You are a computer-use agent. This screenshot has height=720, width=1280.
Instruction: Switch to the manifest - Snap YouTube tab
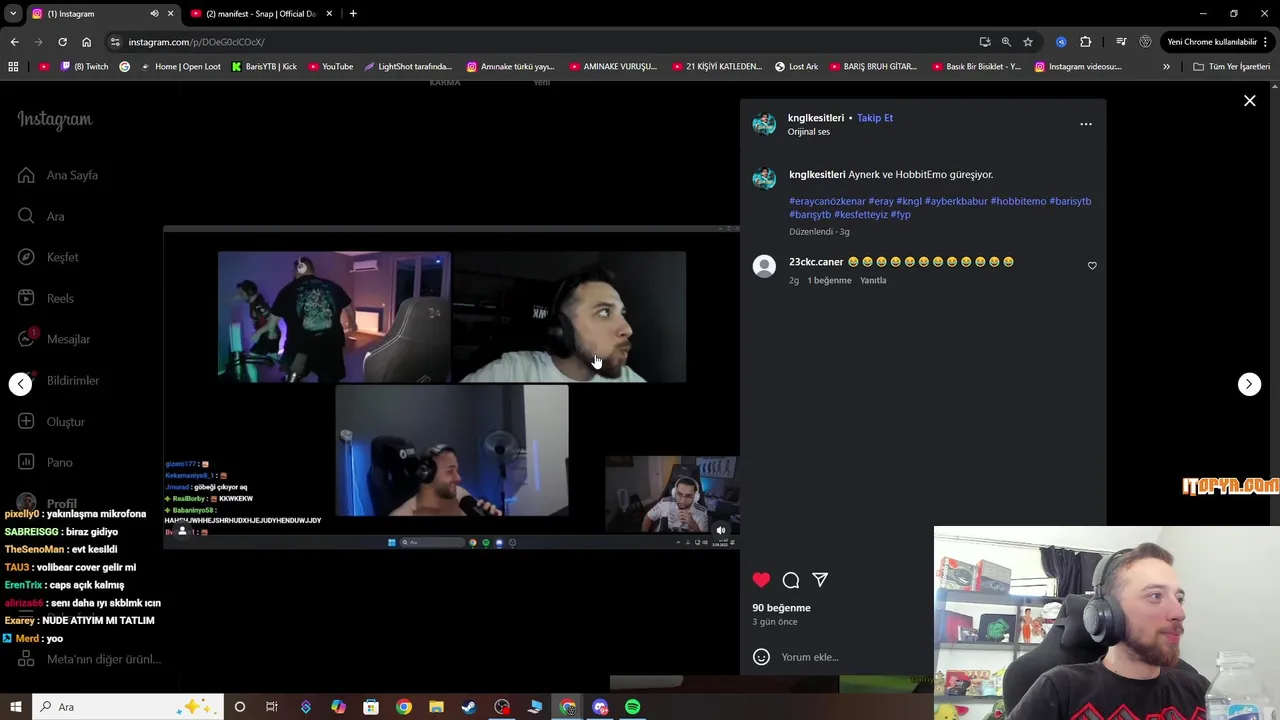point(260,14)
